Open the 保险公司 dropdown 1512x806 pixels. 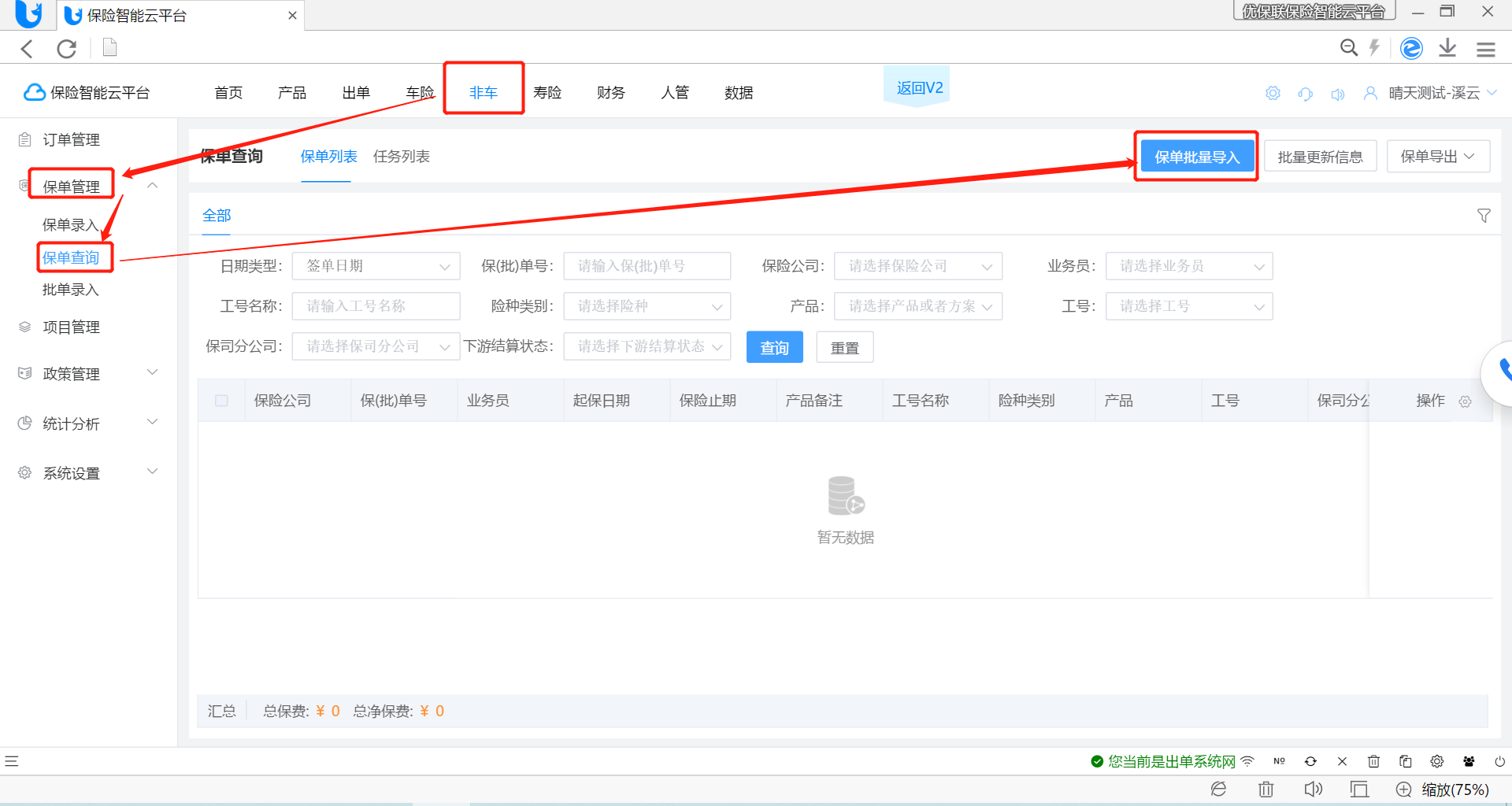point(918,266)
